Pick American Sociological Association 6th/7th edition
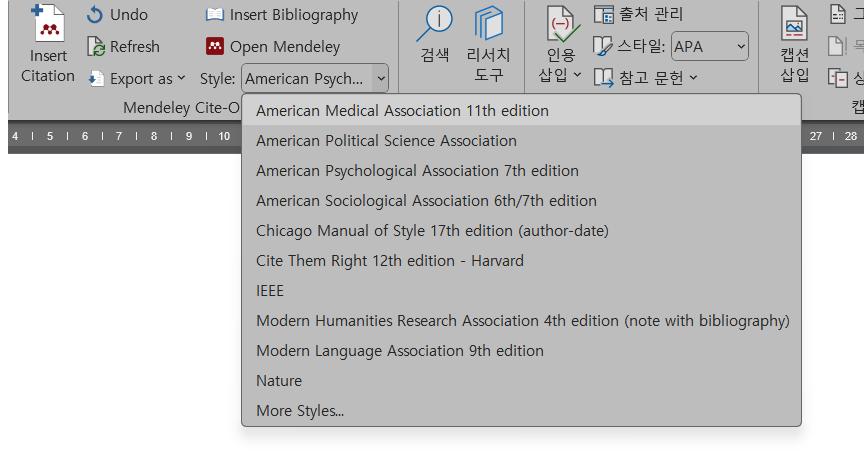 [521, 201]
